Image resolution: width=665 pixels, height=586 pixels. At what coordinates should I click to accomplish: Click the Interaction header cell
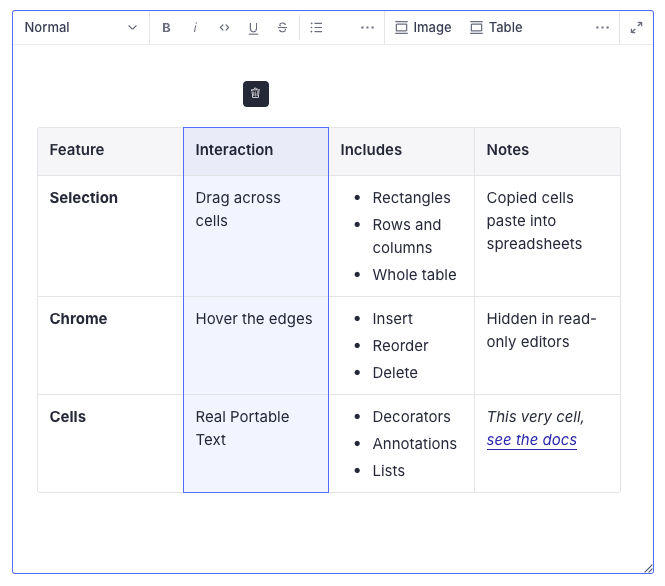(x=256, y=151)
